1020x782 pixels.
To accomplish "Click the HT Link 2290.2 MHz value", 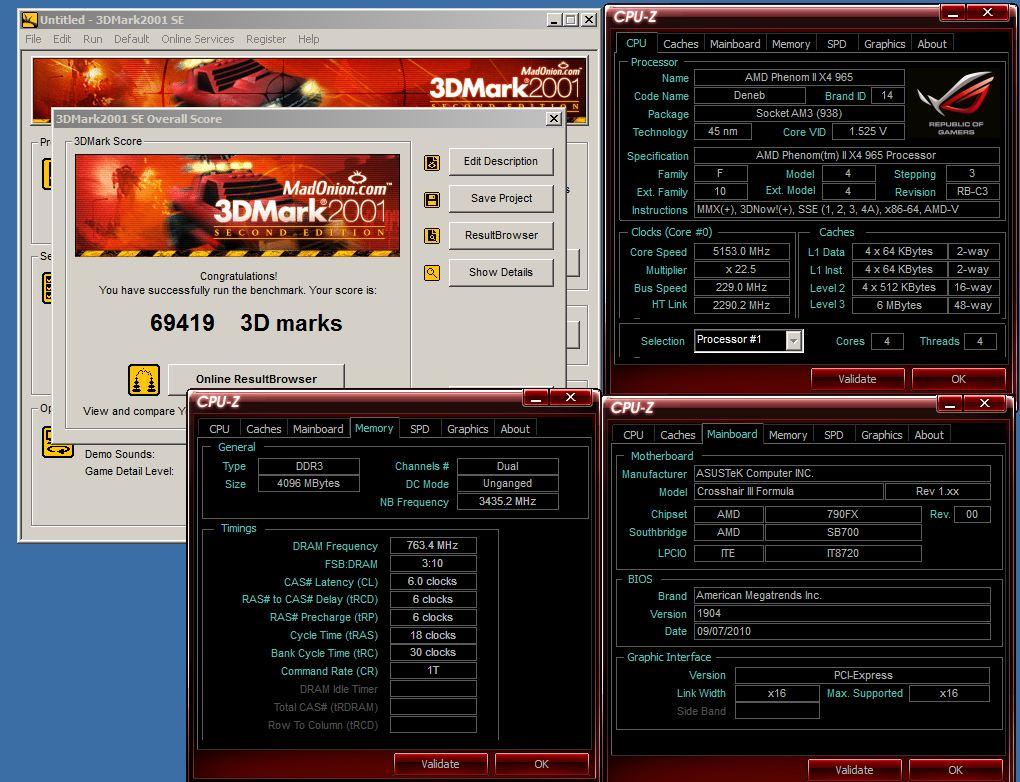I will click(x=742, y=305).
